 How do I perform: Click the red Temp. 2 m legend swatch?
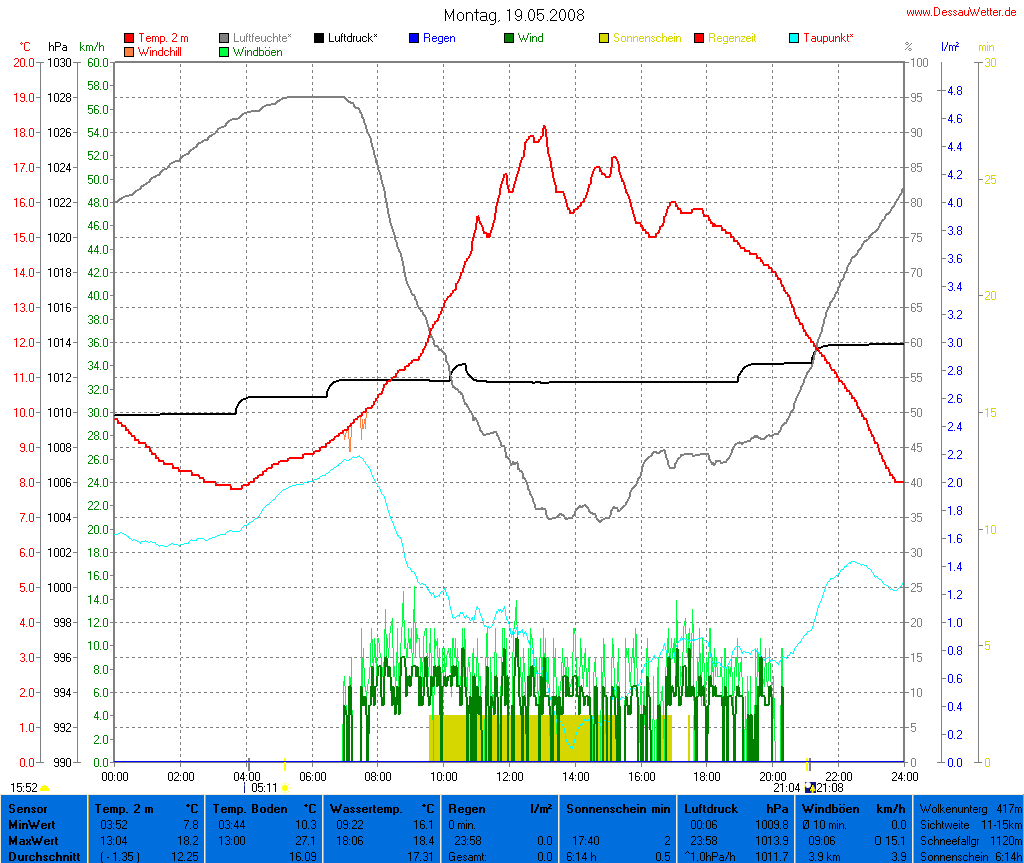click(x=129, y=38)
